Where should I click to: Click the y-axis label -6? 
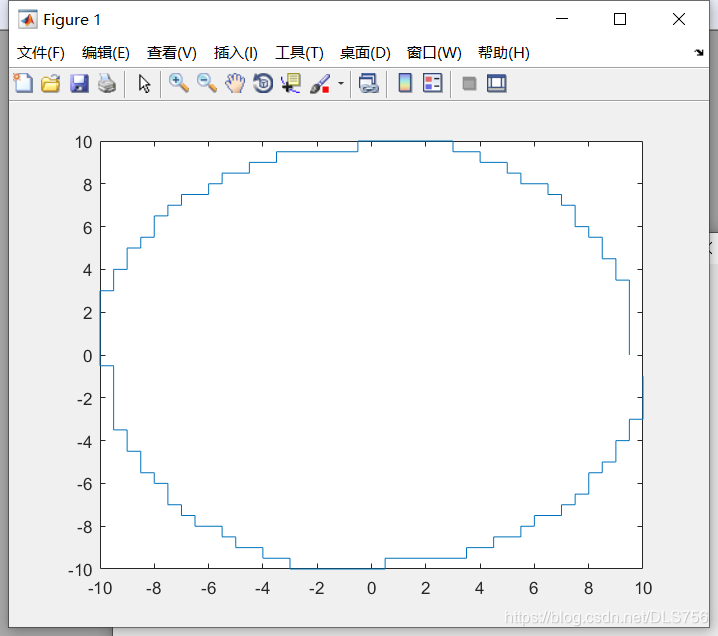pyautogui.click(x=85, y=484)
